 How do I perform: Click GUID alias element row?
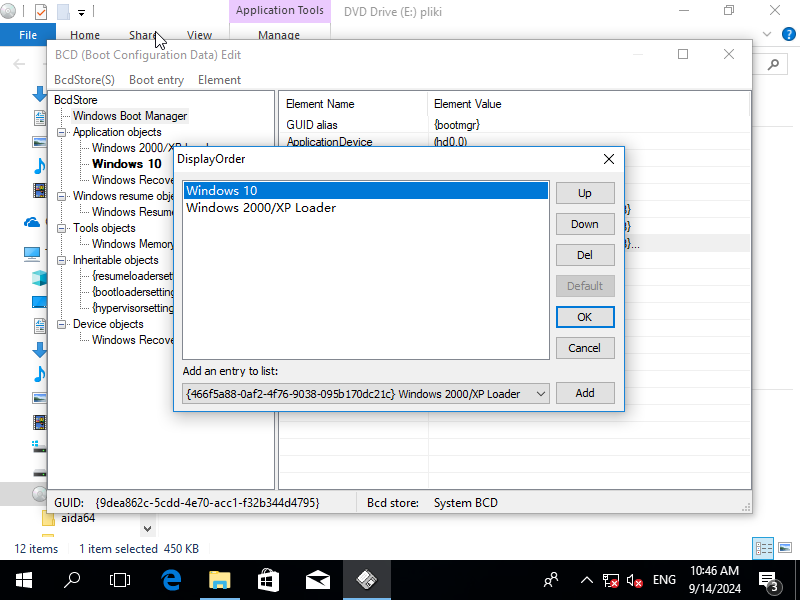[514, 125]
